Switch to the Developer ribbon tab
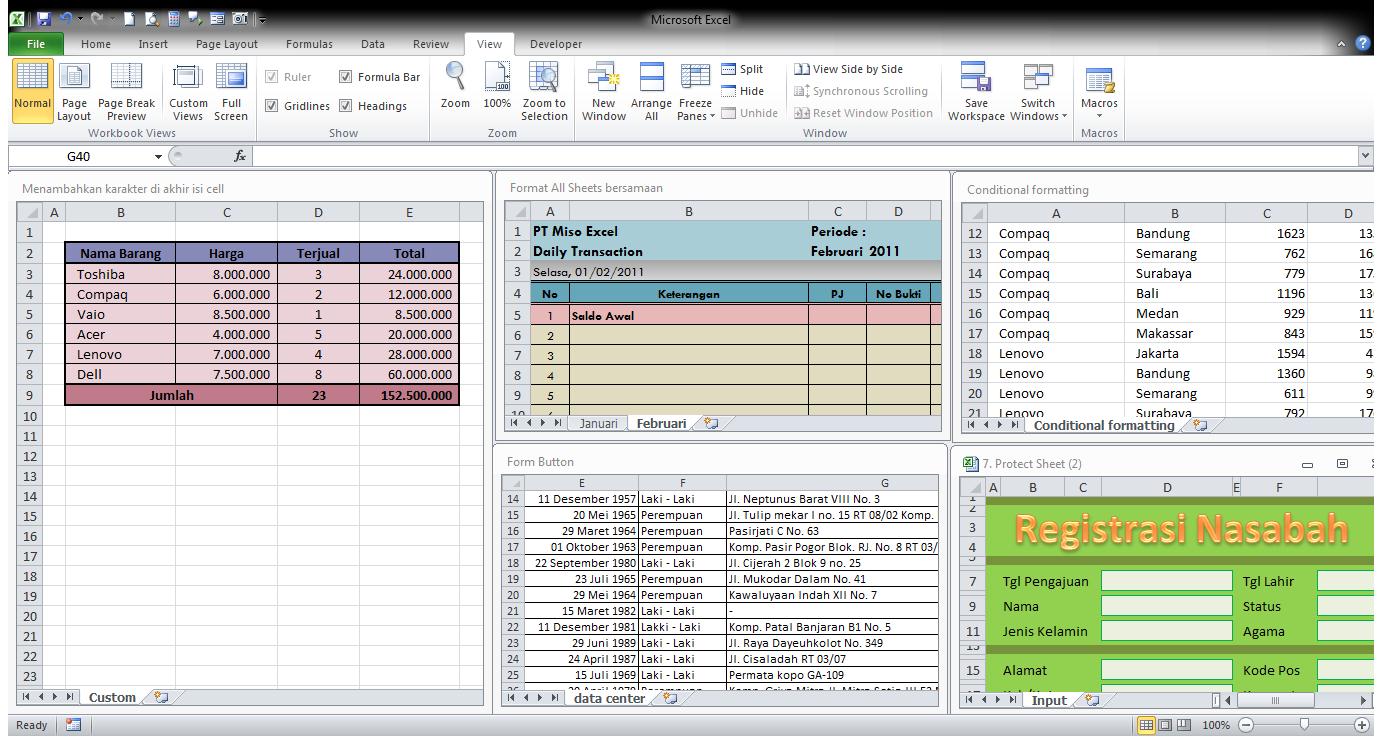 [555, 44]
